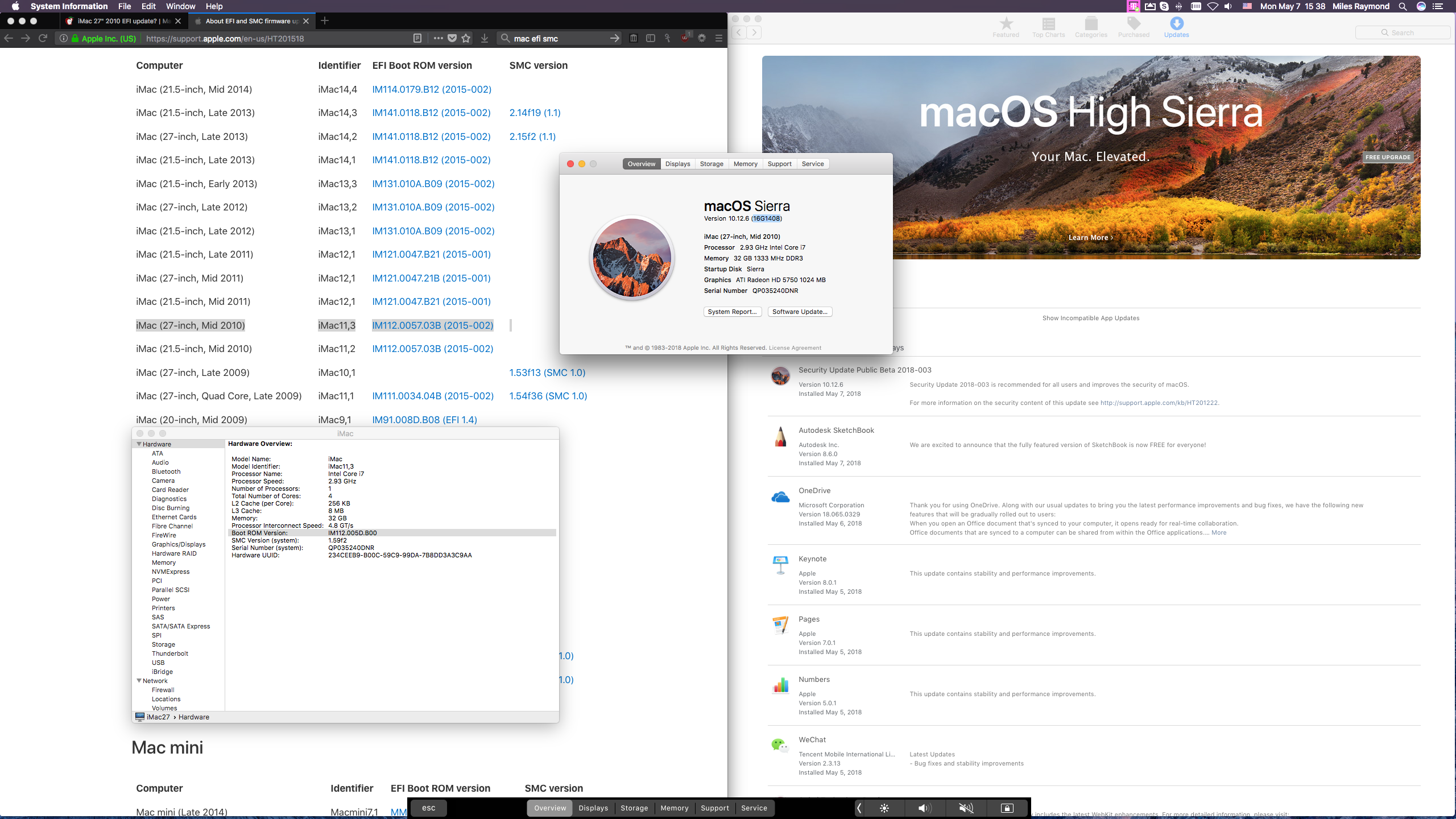Switch to Storage tab in About This Mac

tap(712, 164)
